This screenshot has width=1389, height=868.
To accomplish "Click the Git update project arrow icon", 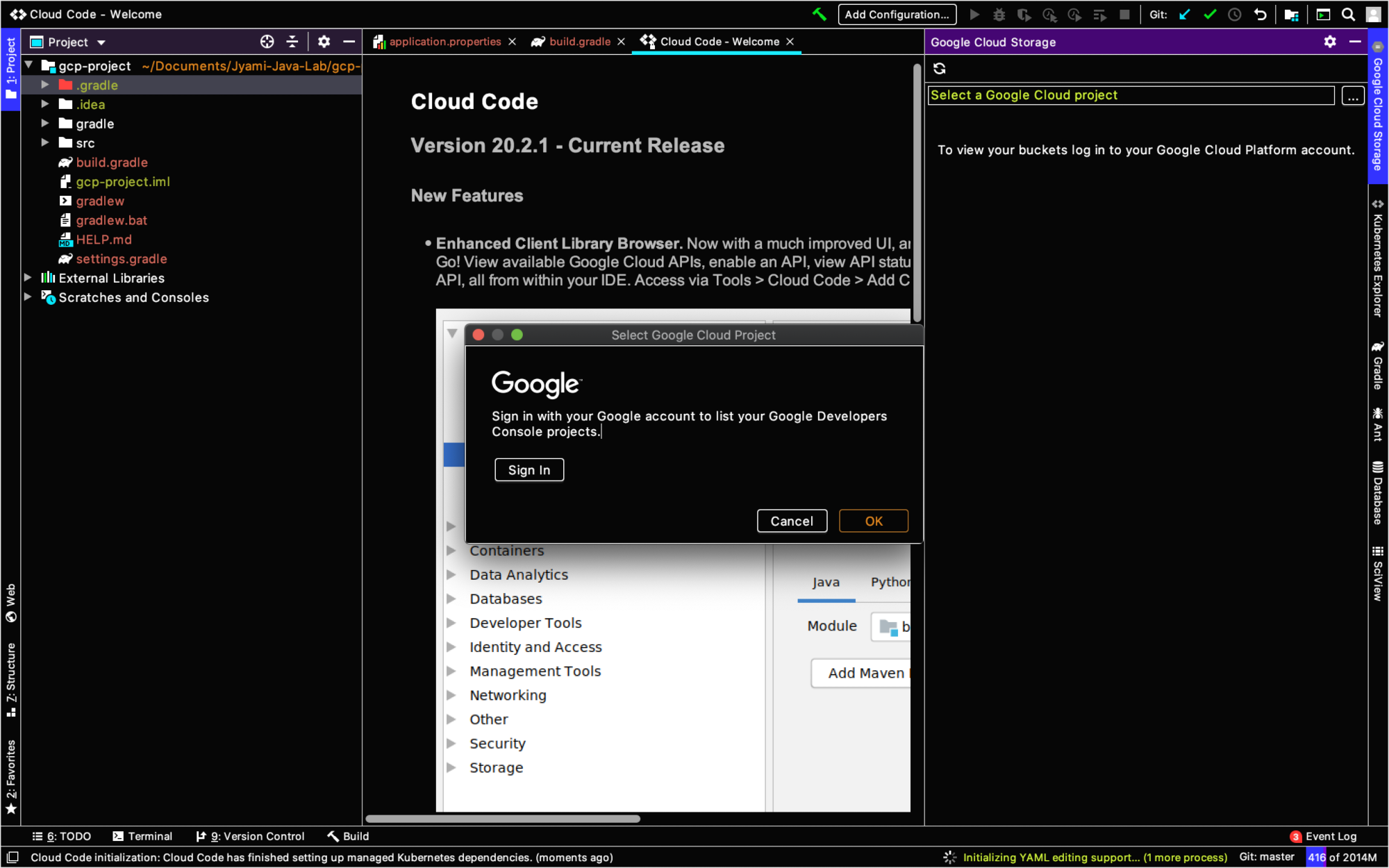I will (x=1185, y=14).
